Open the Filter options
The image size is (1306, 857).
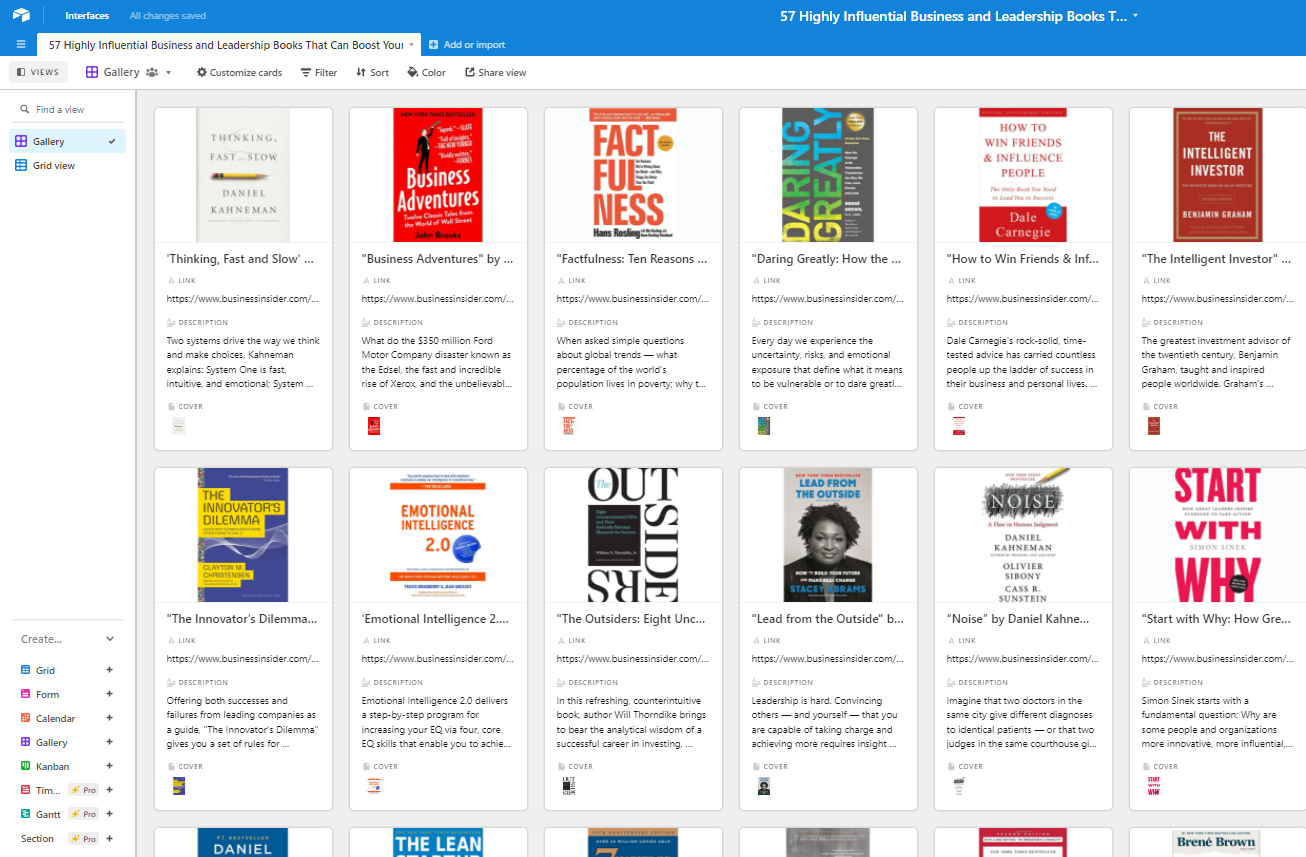click(319, 72)
